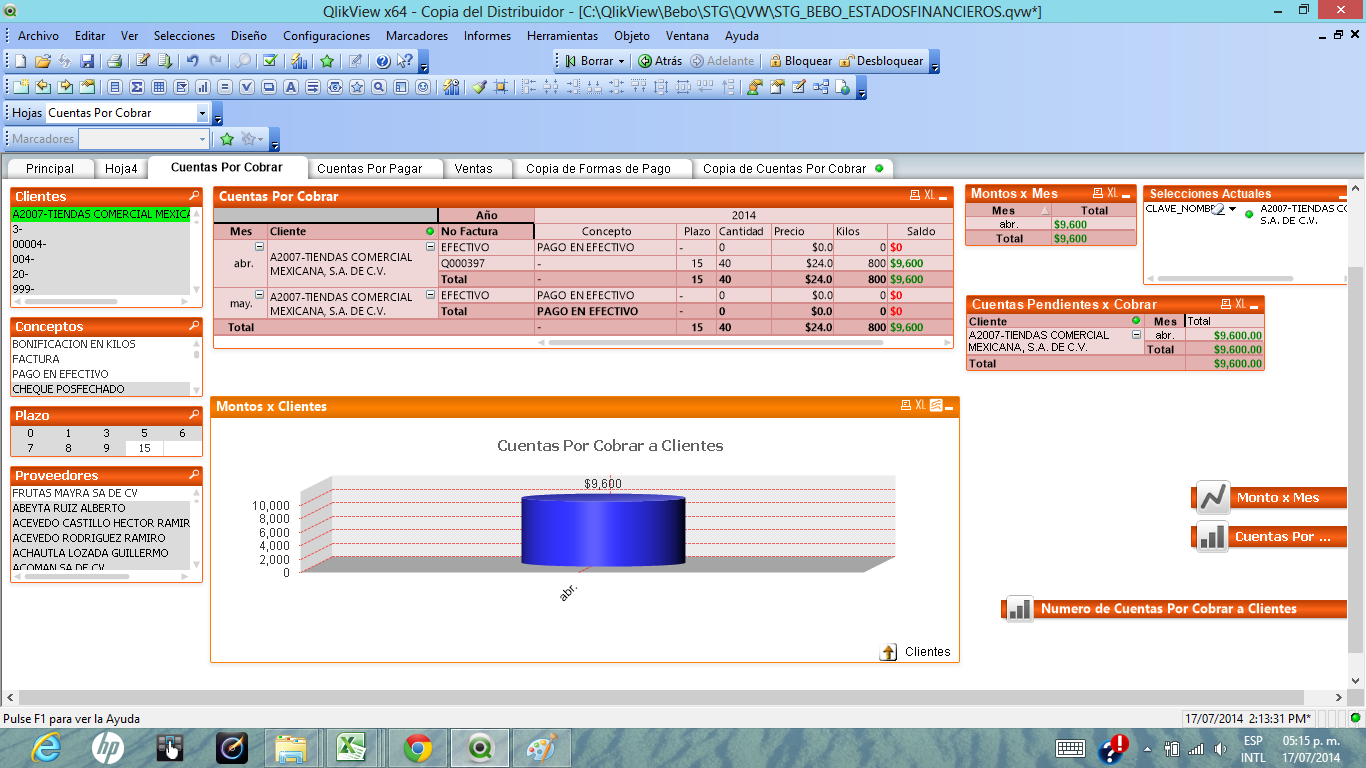Open the CLAVE_NOMBRE dropdown in Selecciones Actuales
Screen dimensions: 1366x768
point(1233,209)
